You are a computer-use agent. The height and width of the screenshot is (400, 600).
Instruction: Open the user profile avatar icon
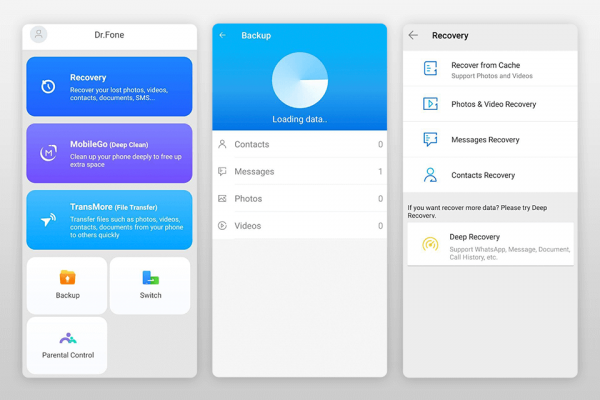tap(39, 34)
